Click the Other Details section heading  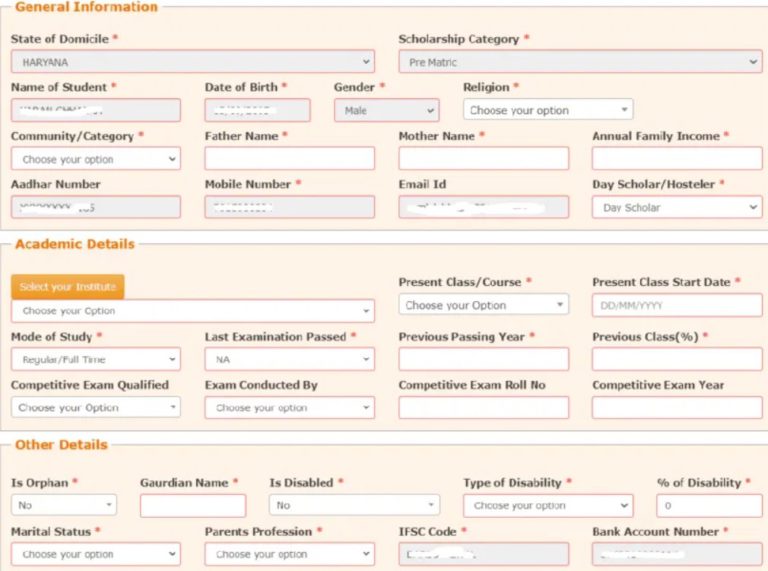pos(61,445)
